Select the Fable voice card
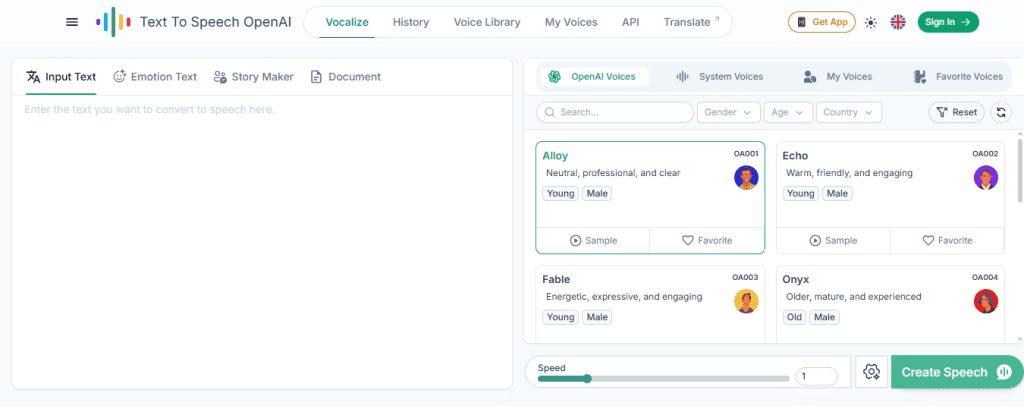The width and height of the screenshot is (1024, 406). [x=650, y=304]
